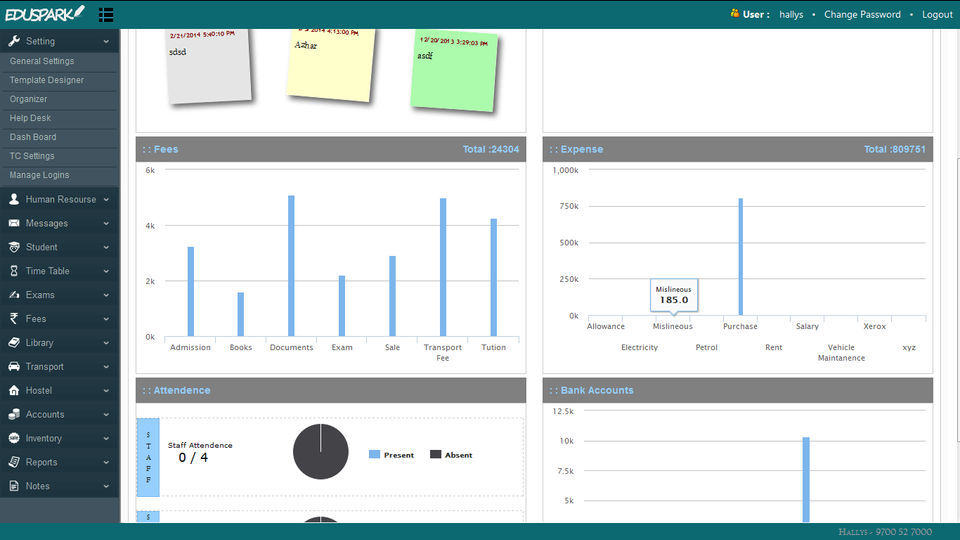The image size is (960, 540).
Task: Click the Inventory icon in sidebar
Action: (x=14, y=438)
